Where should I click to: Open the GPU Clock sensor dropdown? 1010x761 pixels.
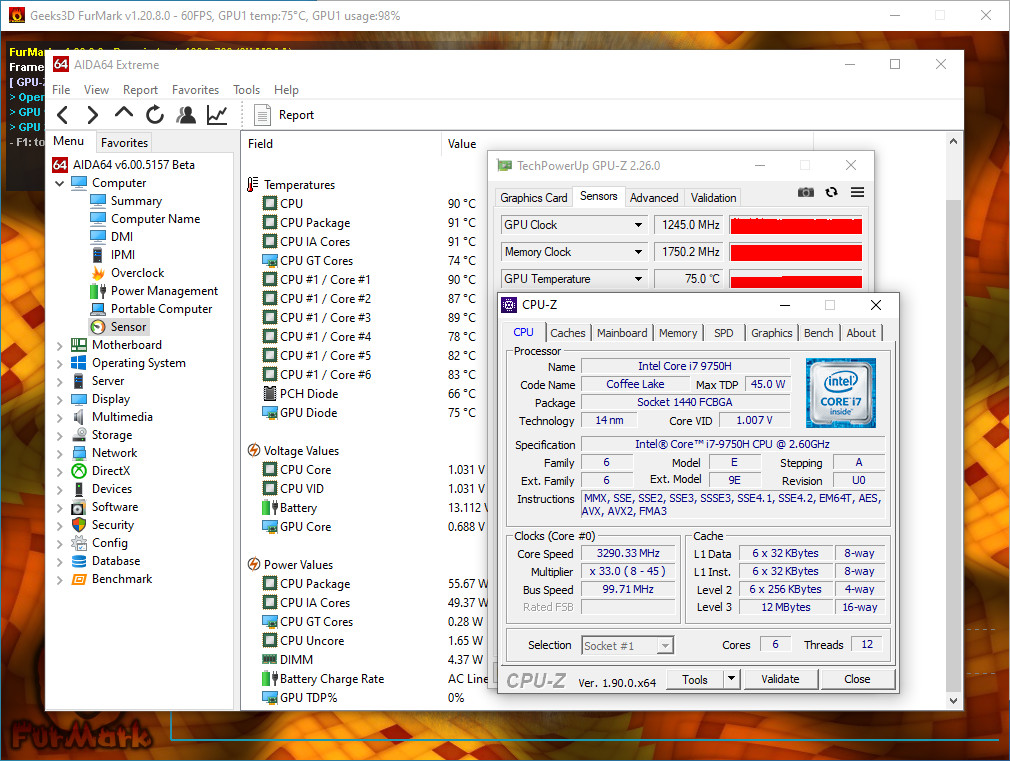(x=638, y=225)
